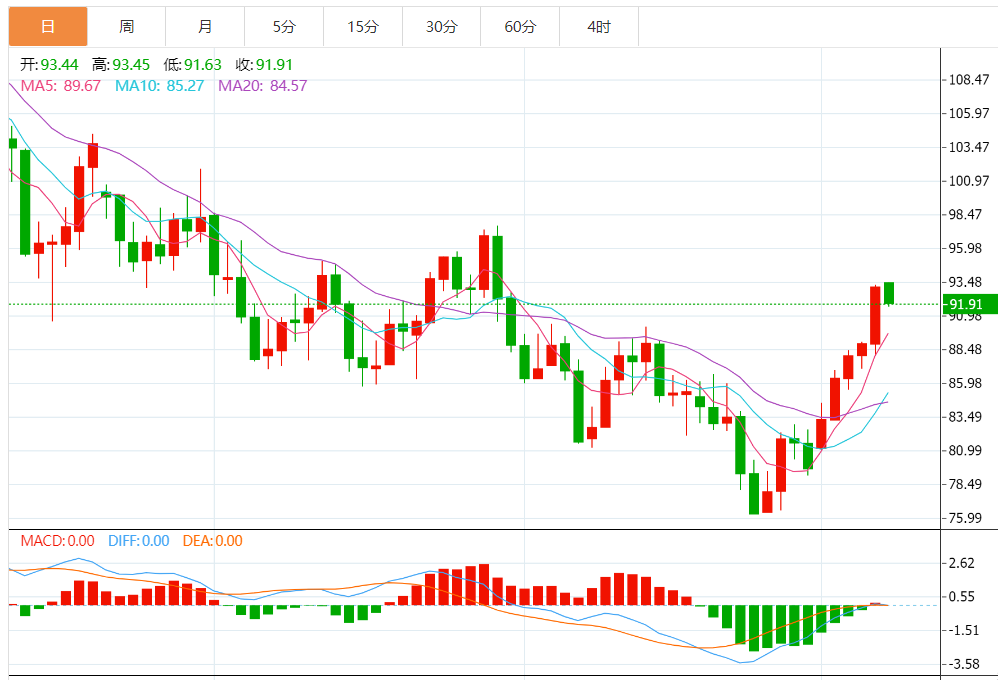Switch to the 月 monthly tab
The width and height of the screenshot is (998, 680).
(205, 27)
